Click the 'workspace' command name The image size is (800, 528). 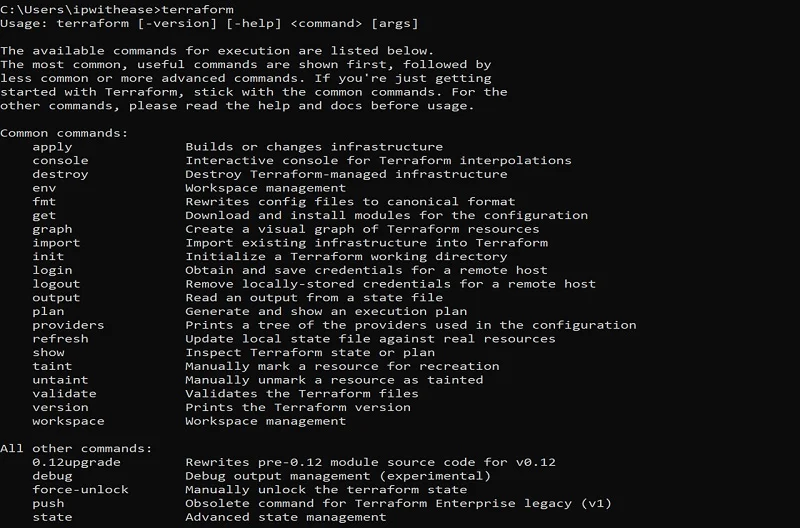coord(68,421)
